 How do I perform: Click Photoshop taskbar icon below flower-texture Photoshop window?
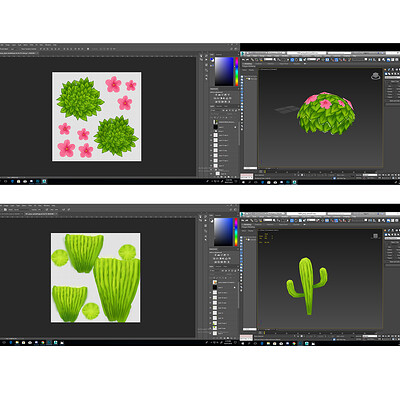(38, 182)
